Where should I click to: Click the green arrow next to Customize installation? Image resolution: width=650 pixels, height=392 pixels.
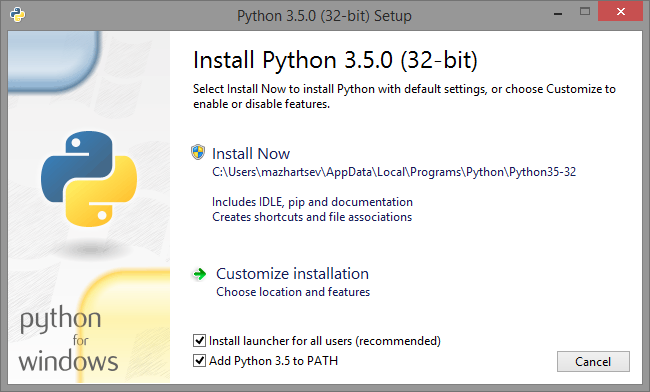click(x=199, y=274)
